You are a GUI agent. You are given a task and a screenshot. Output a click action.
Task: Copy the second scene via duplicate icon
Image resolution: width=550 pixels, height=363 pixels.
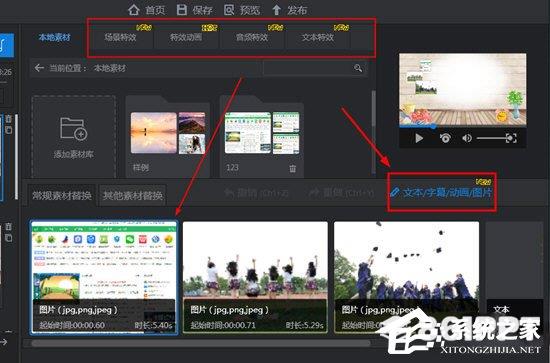9,238
